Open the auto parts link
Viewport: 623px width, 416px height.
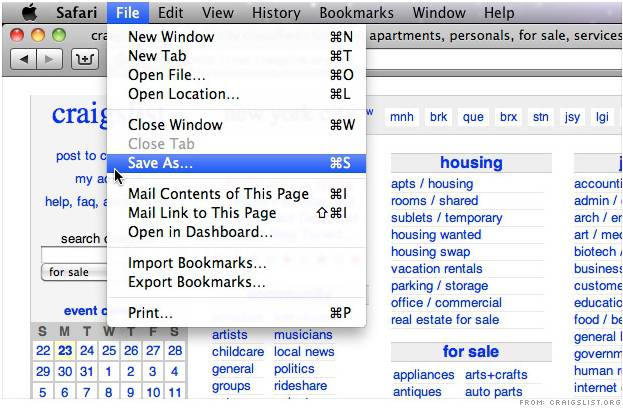(x=494, y=392)
